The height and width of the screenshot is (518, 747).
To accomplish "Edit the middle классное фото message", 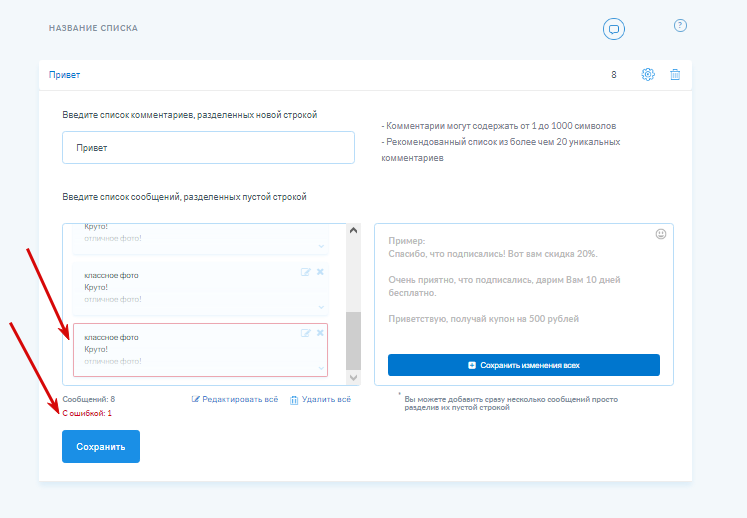I will (x=306, y=271).
